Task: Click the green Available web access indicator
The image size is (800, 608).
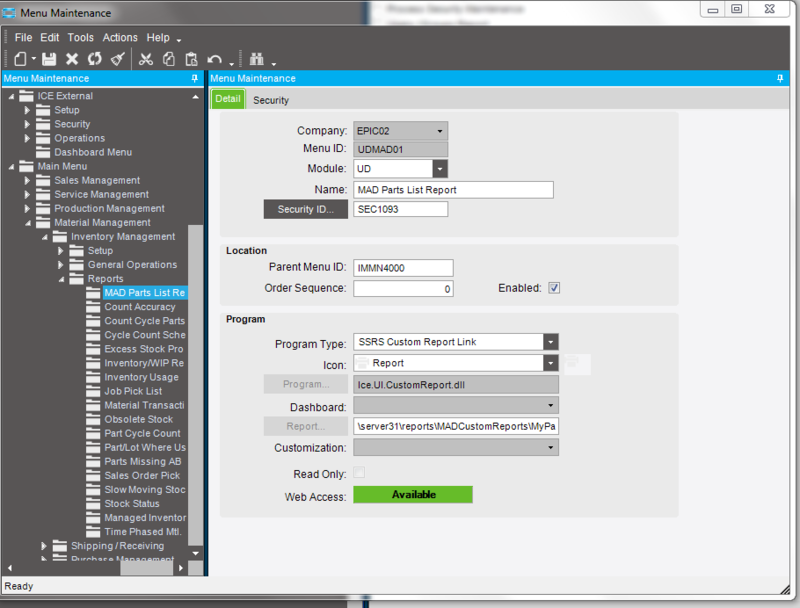Action: click(412, 494)
